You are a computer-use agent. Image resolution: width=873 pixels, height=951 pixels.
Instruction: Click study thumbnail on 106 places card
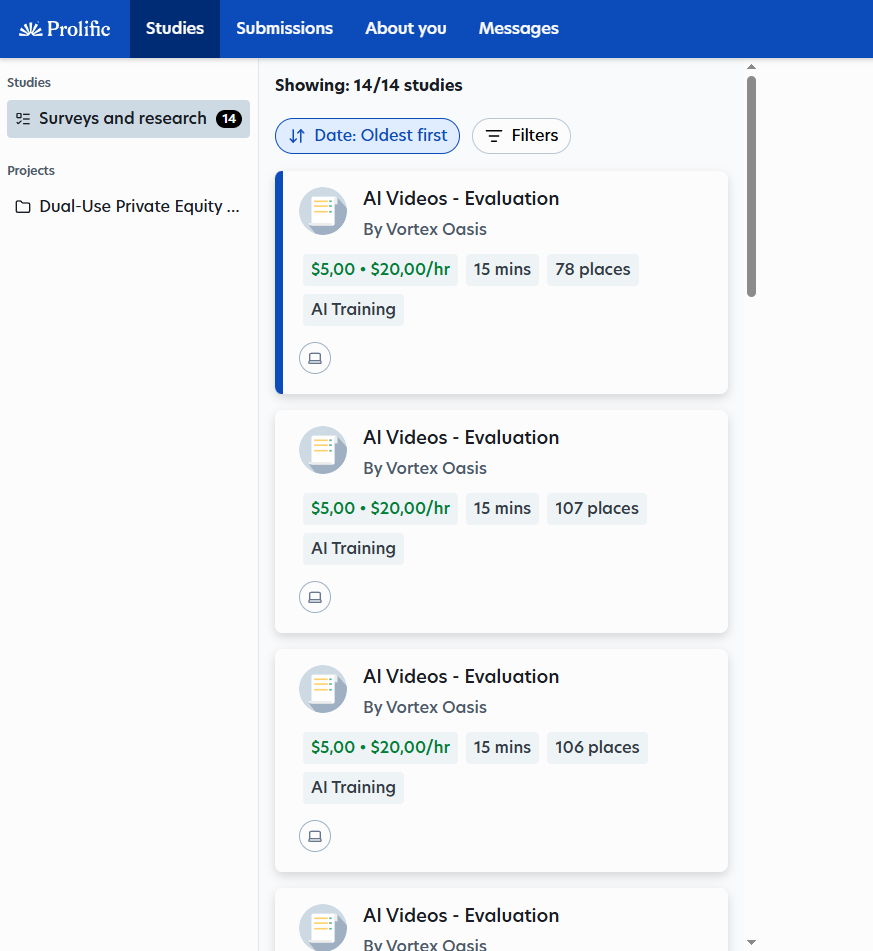(323, 689)
